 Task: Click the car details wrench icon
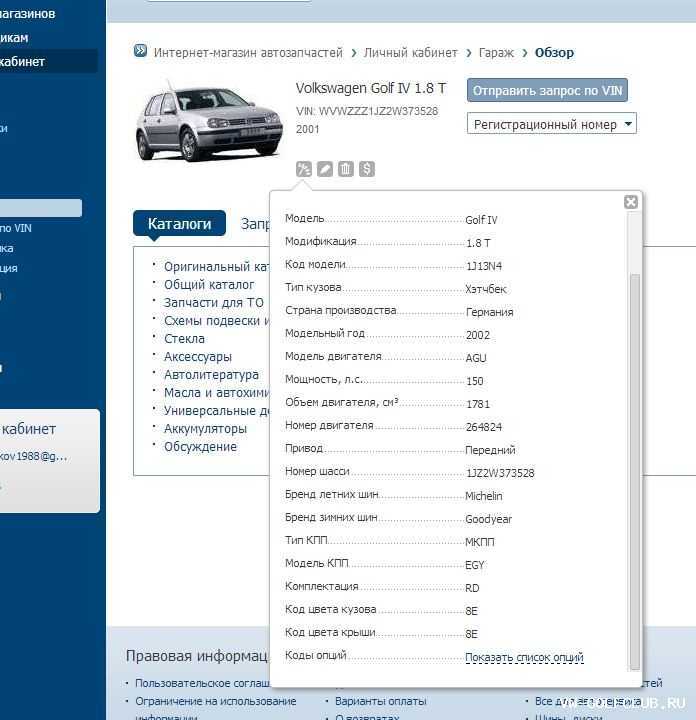pyautogui.click(x=303, y=169)
